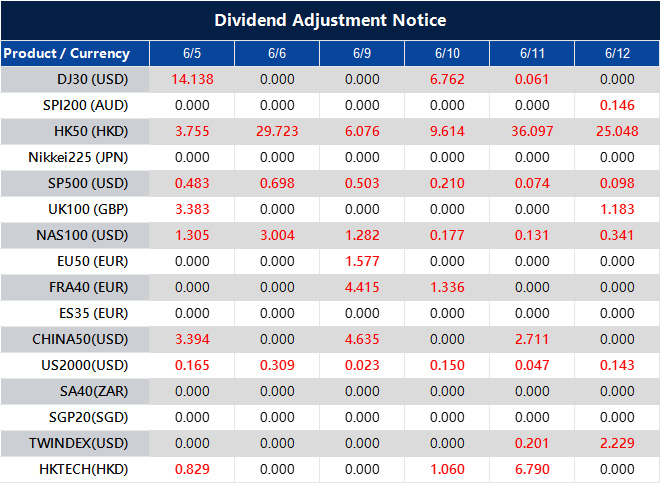Click the 29.723 cell for HK50

click(277, 131)
